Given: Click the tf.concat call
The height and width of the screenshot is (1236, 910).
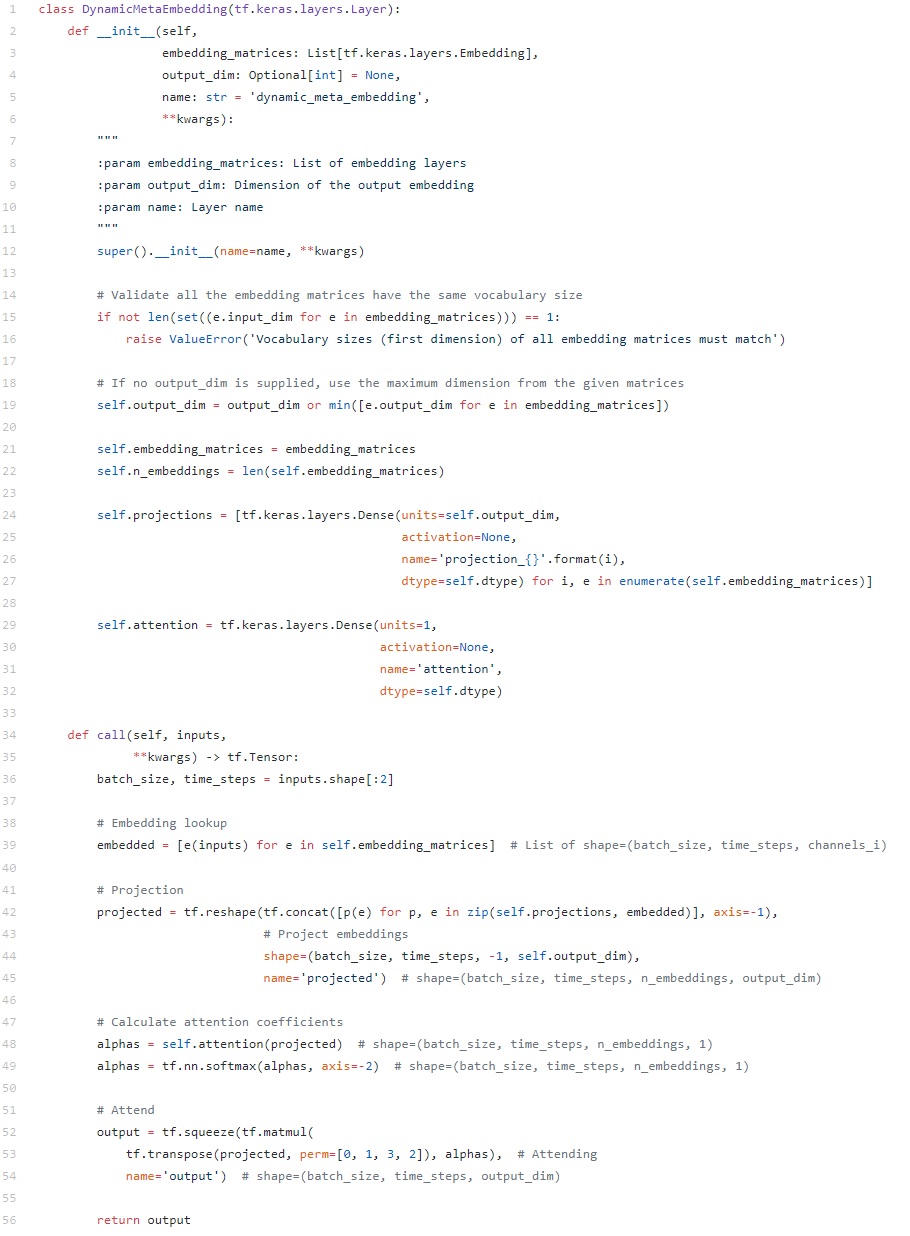Looking at the screenshot, I should click(295, 911).
